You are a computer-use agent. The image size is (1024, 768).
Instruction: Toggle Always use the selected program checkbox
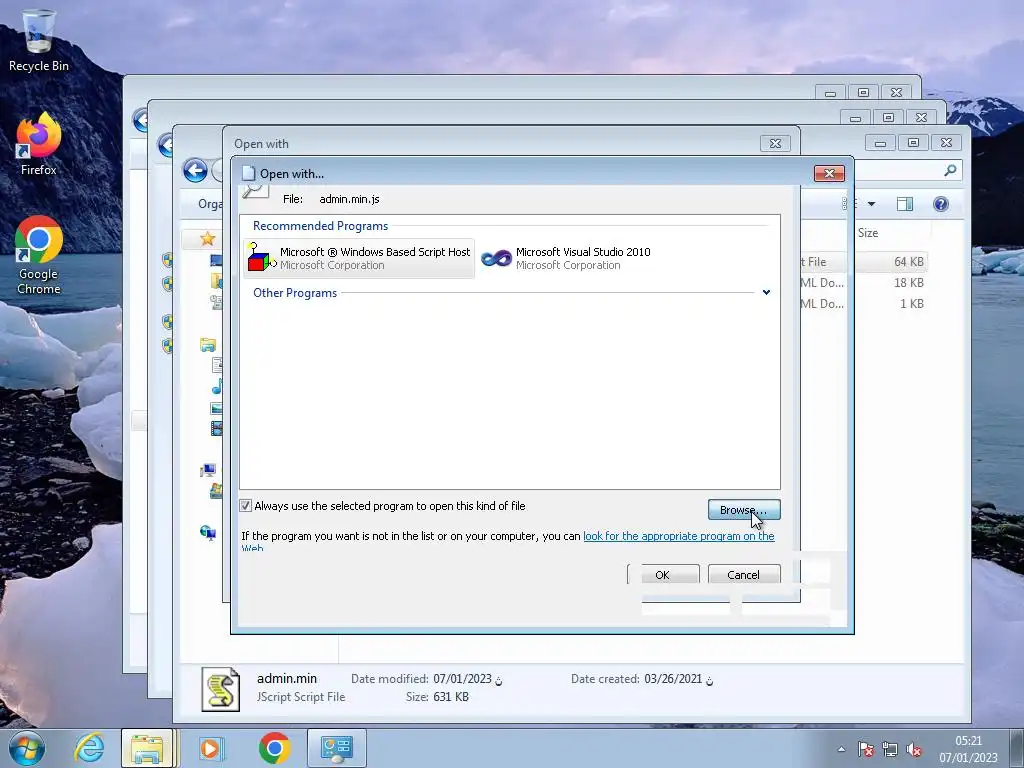pyautogui.click(x=246, y=505)
